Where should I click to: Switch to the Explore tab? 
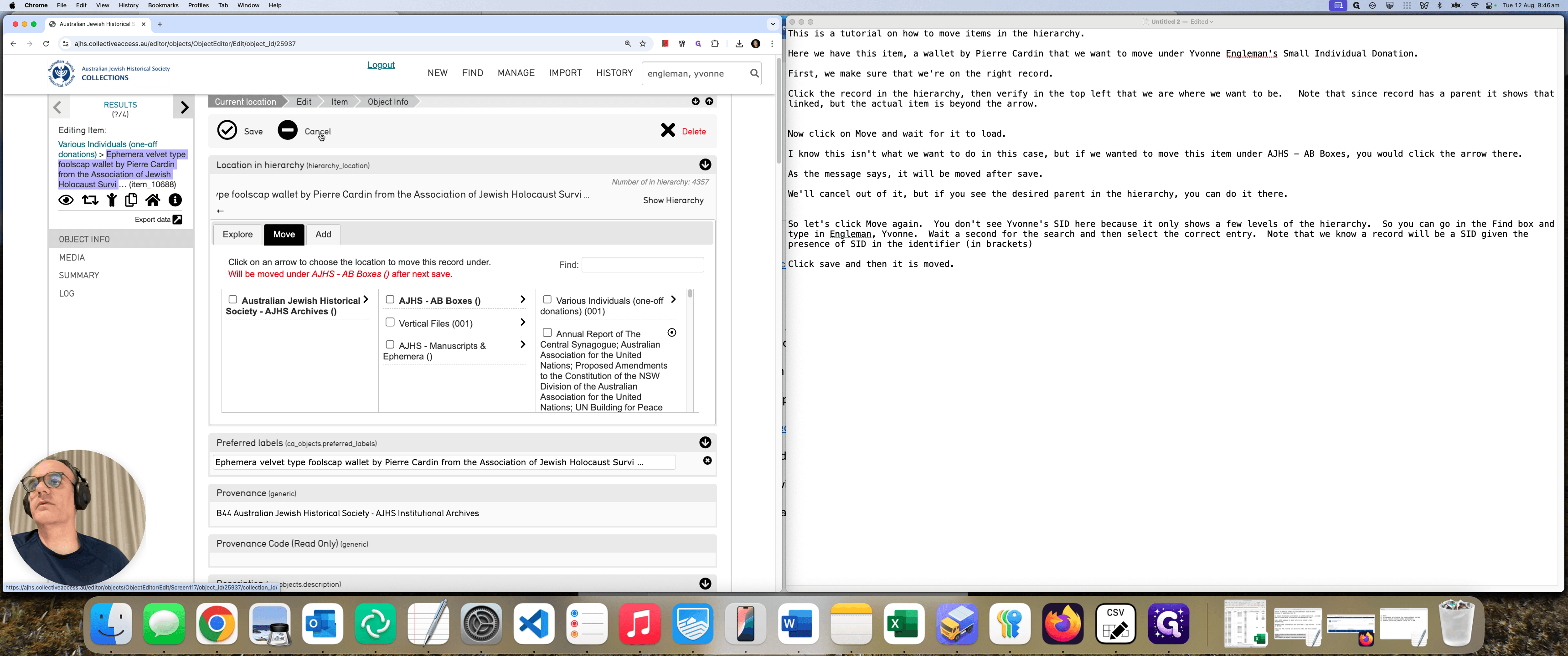(x=237, y=234)
